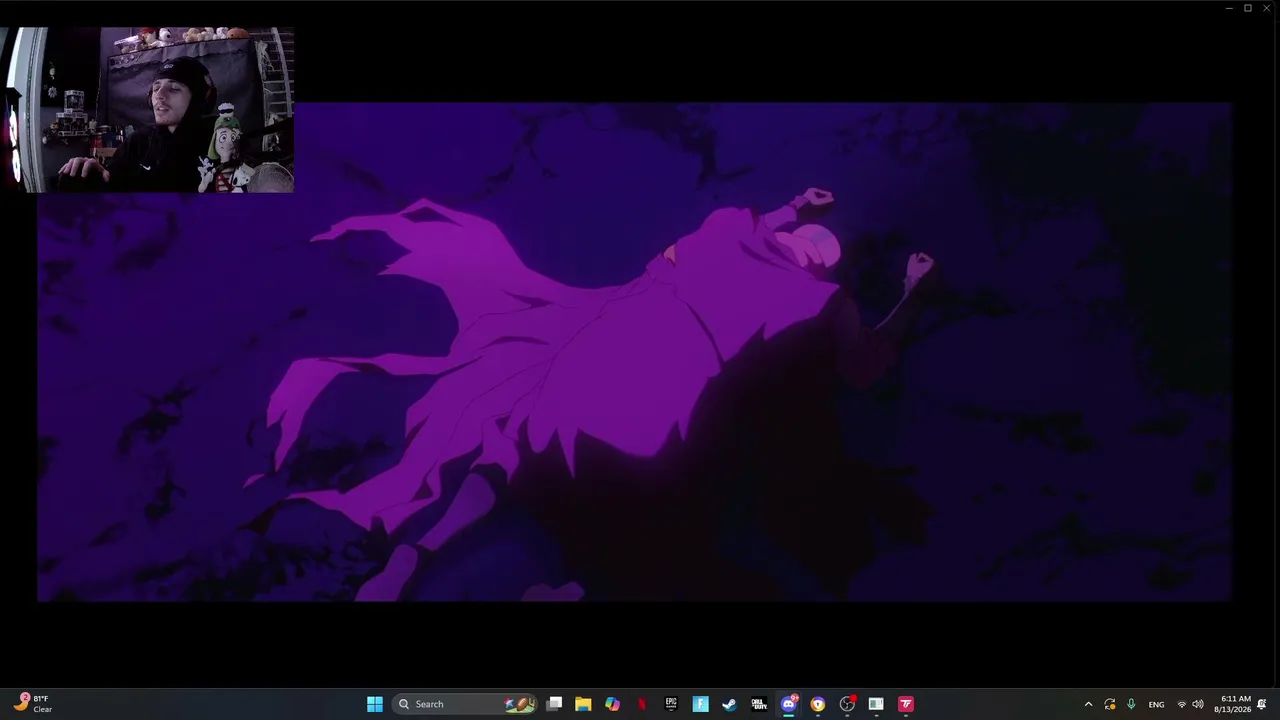Image resolution: width=1280 pixels, height=720 pixels.
Task: Open the Wi-Fi network tray icon
Action: [1181, 704]
